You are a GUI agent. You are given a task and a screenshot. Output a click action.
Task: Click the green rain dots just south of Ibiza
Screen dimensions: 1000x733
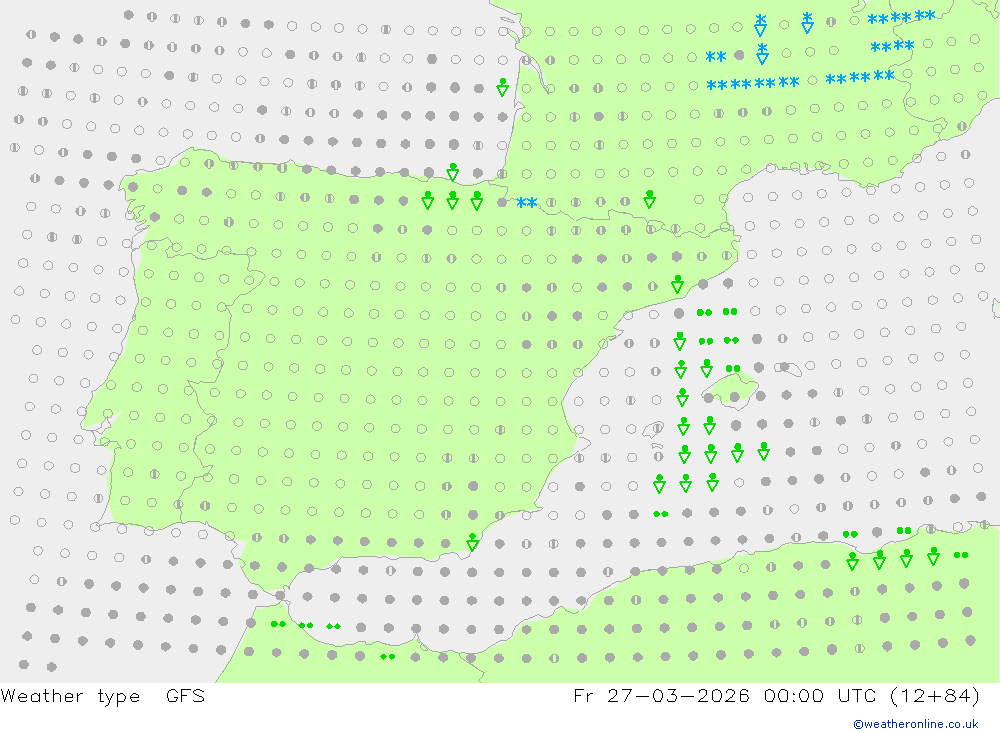pos(661,514)
